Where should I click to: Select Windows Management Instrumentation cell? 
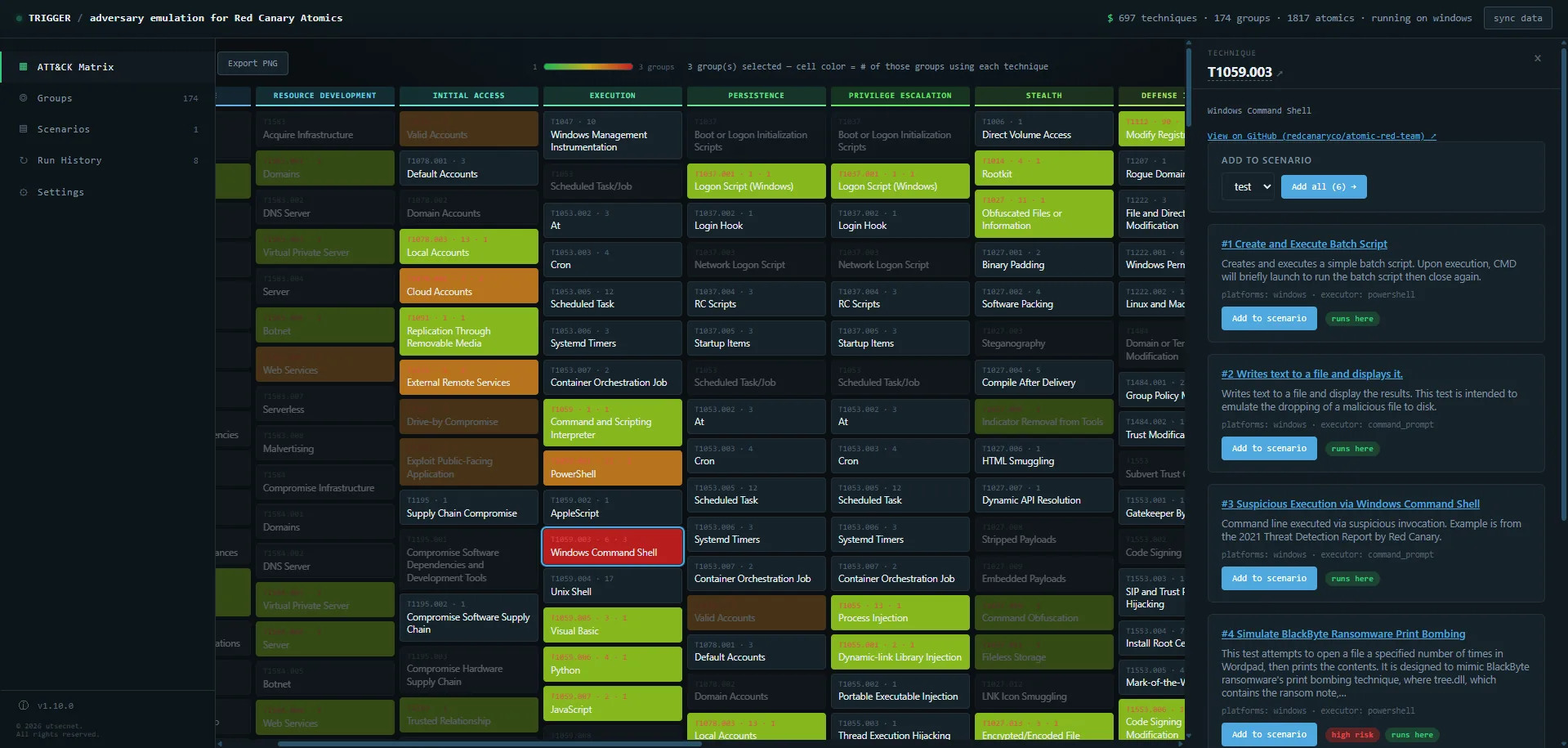click(612, 135)
